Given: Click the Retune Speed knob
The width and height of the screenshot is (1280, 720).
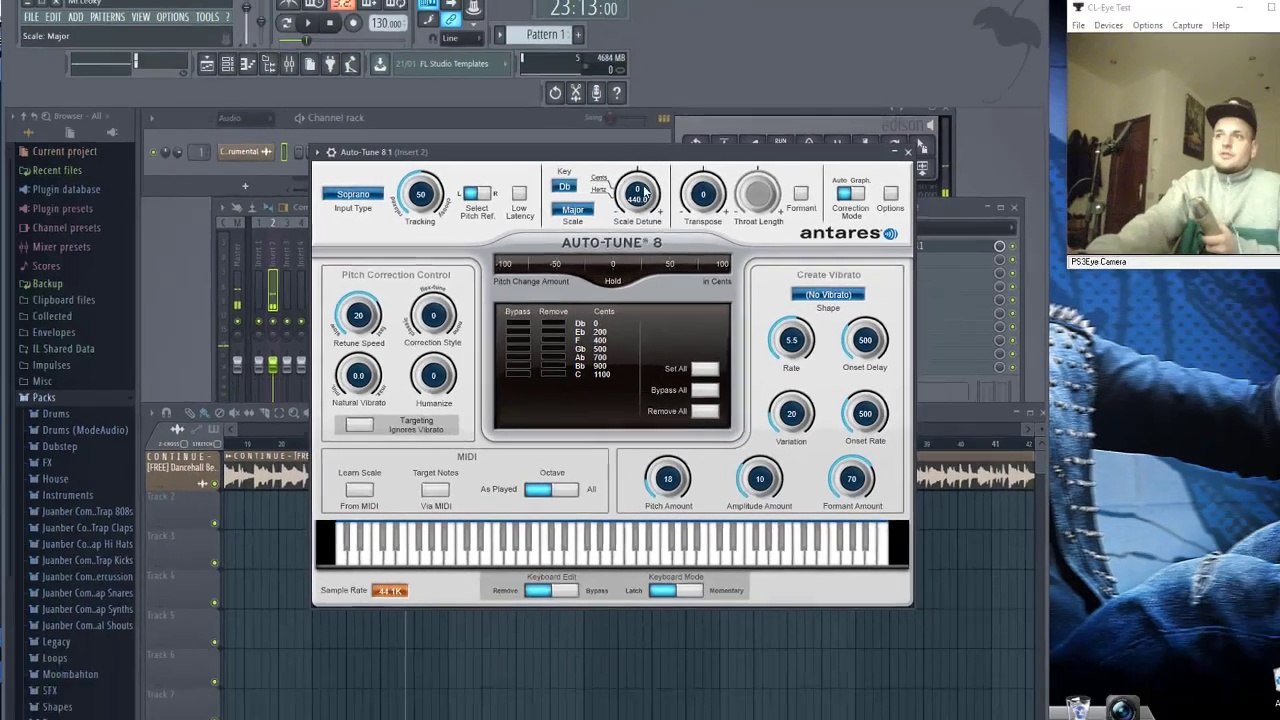Looking at the screenshot, I should pyautogui.click(x=358, y=316).
